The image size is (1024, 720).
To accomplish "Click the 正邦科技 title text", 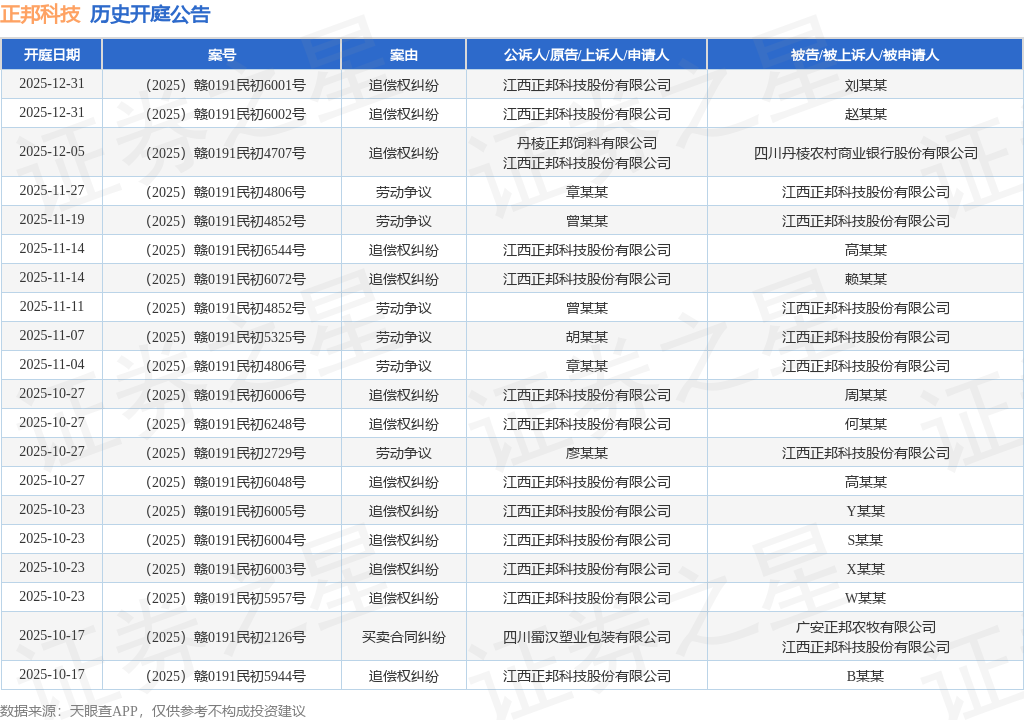I will tap(40, 14).
